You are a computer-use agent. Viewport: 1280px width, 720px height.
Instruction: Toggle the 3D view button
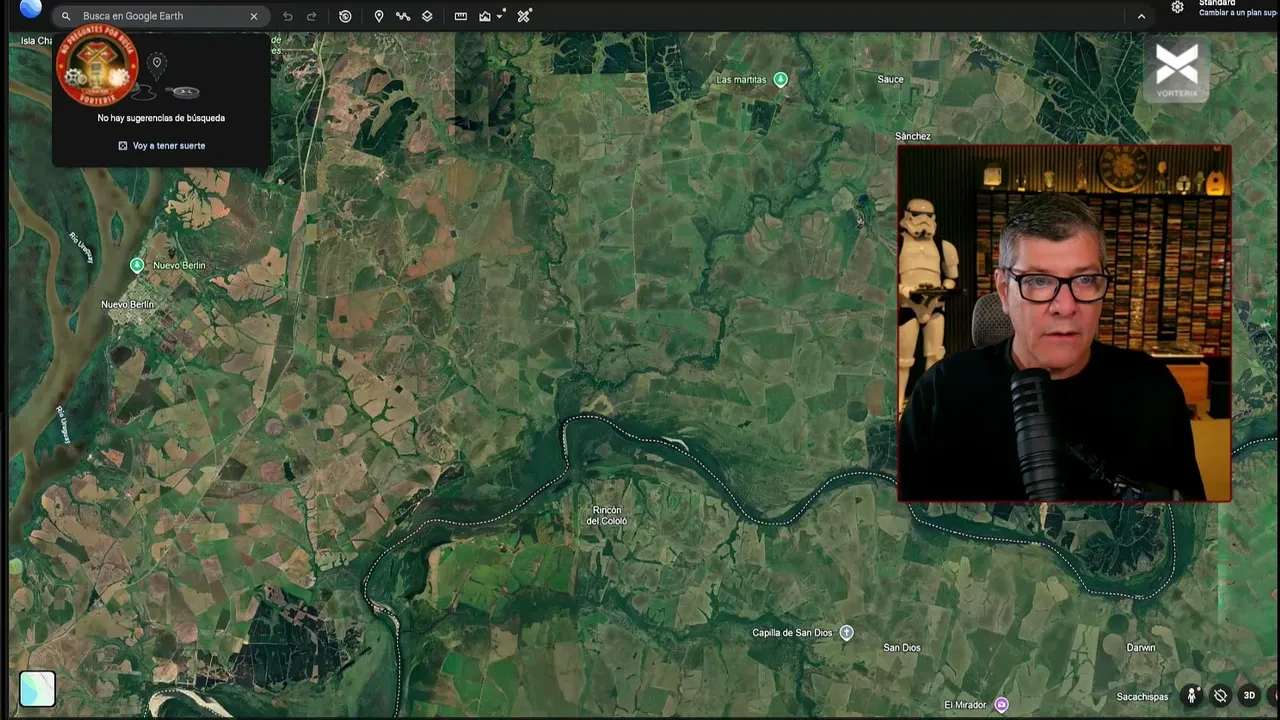click(x=1249, y=695)
